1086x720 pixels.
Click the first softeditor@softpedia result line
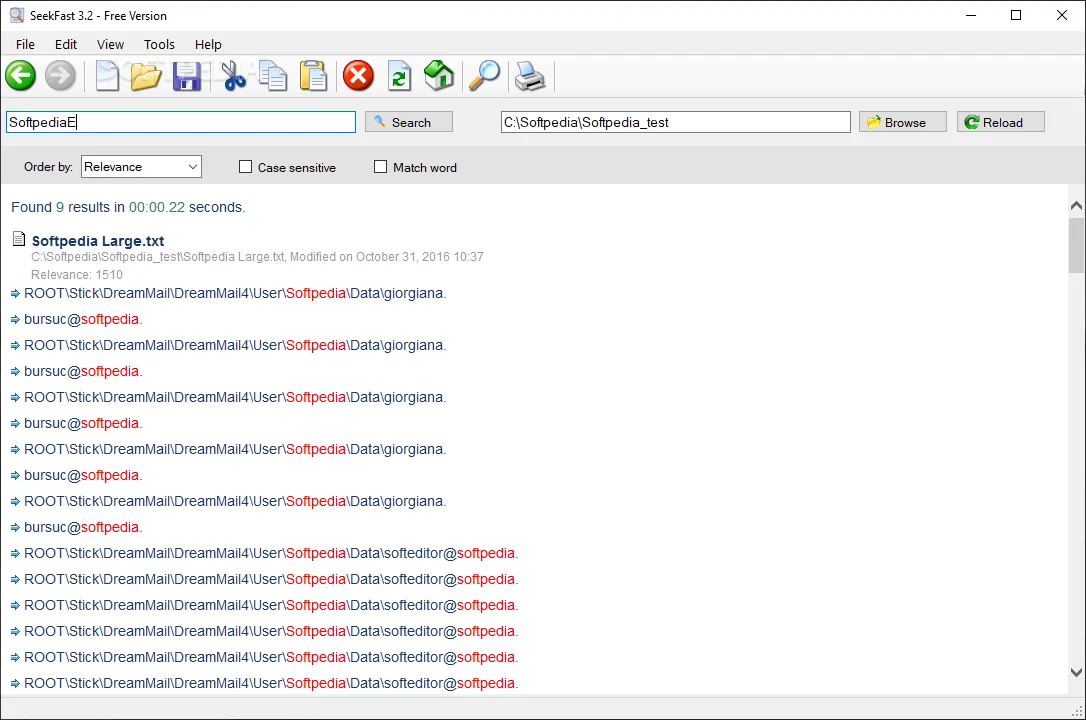[265, 553]
